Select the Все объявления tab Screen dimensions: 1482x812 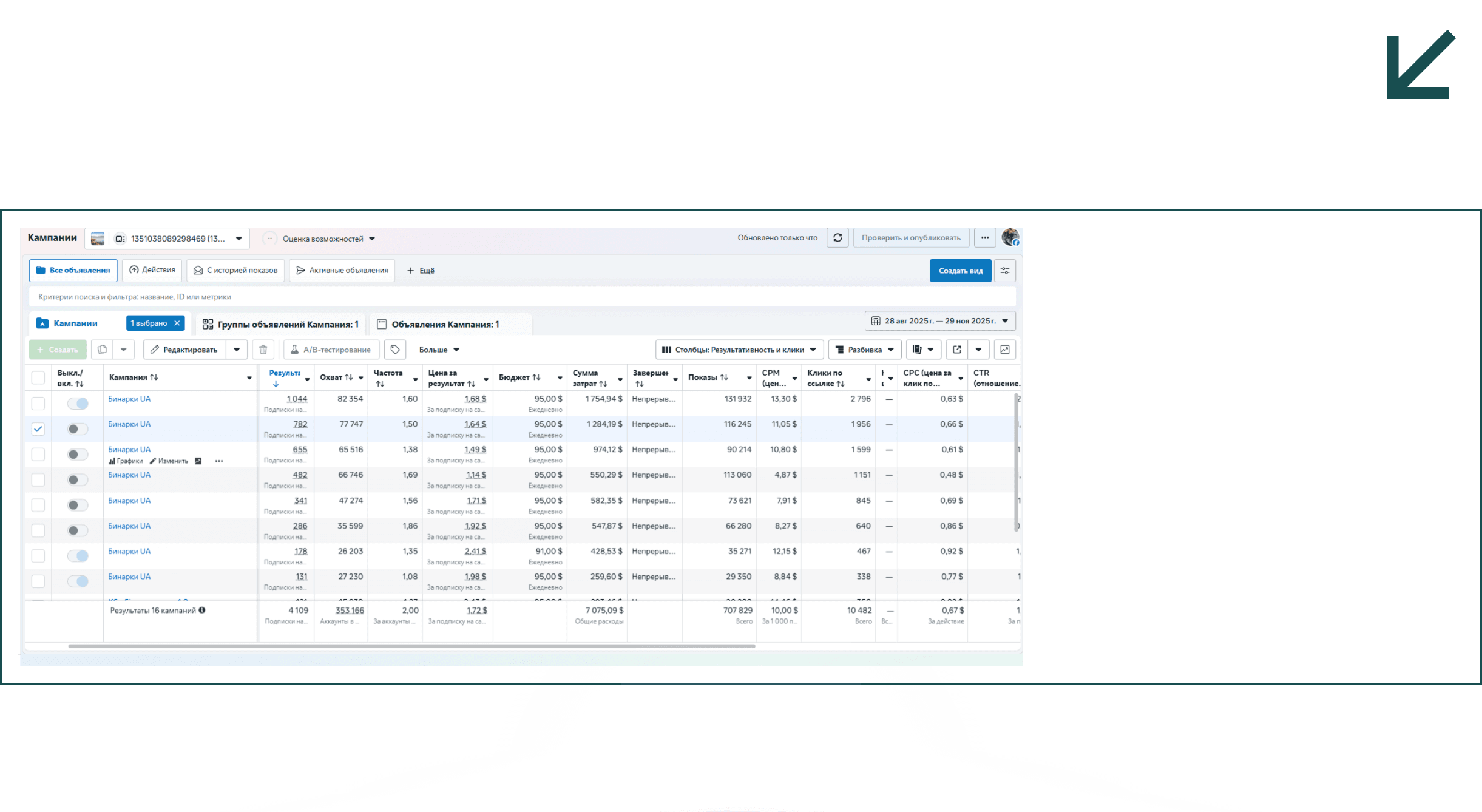[x=73, y=271]
